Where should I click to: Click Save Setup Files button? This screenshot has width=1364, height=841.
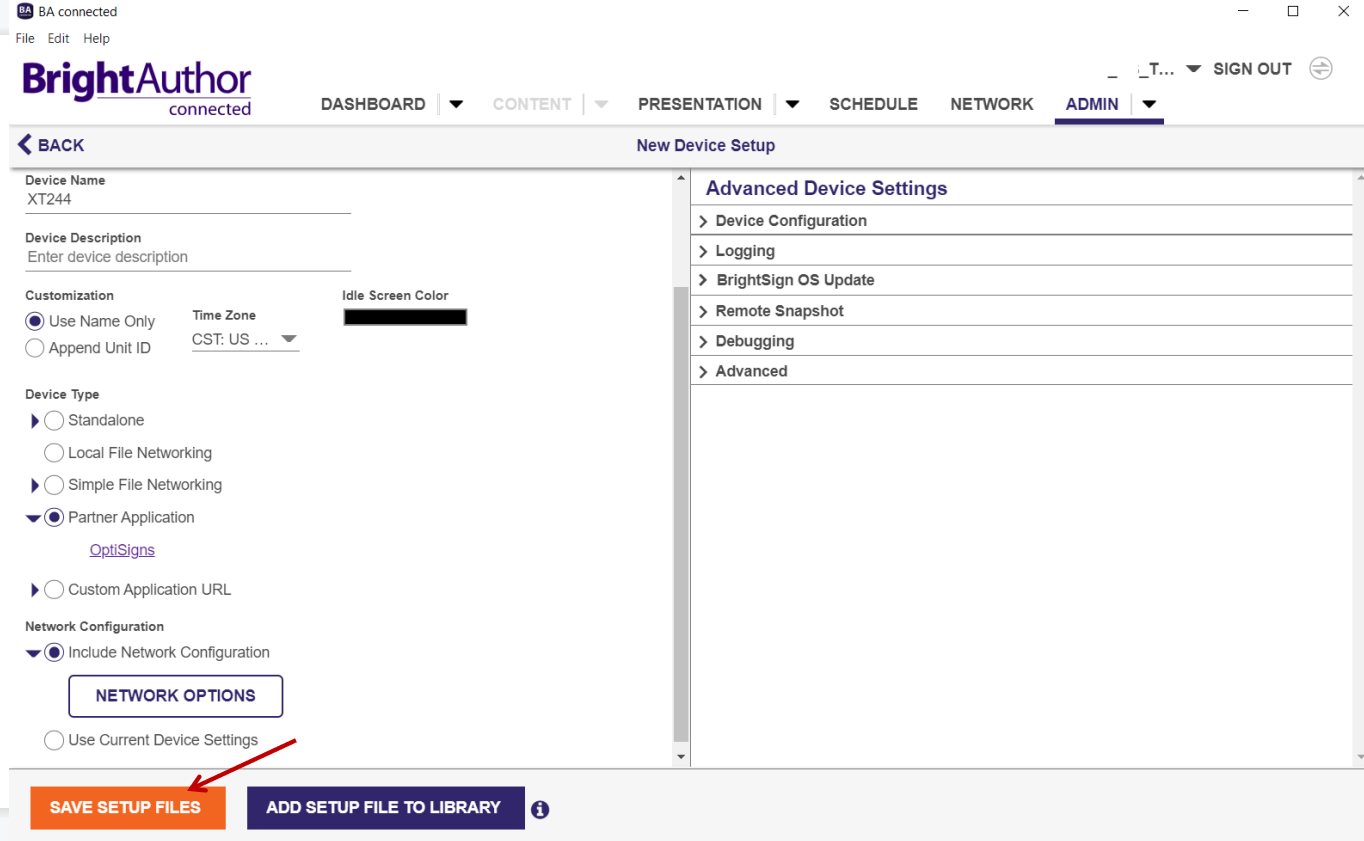pyautogui.click(x=127, y=808)
